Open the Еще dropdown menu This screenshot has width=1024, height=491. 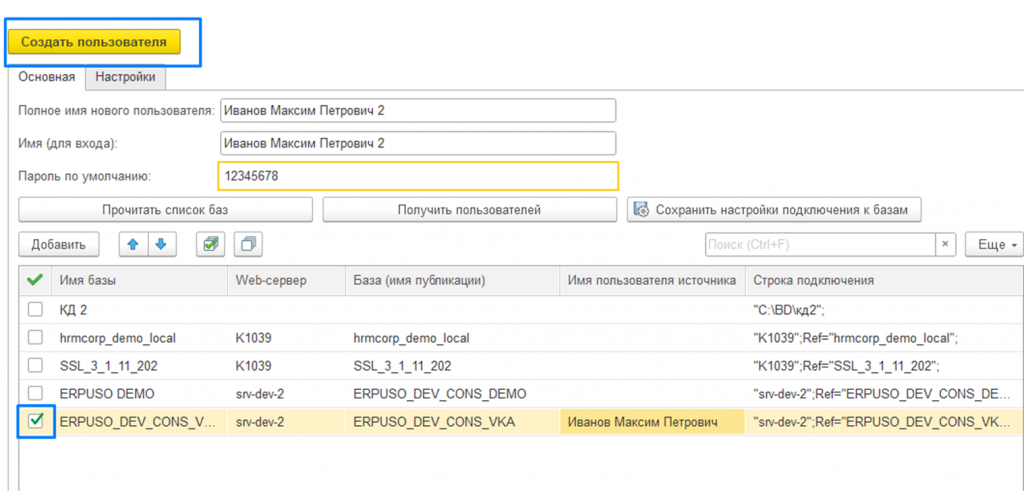(995, 245)
